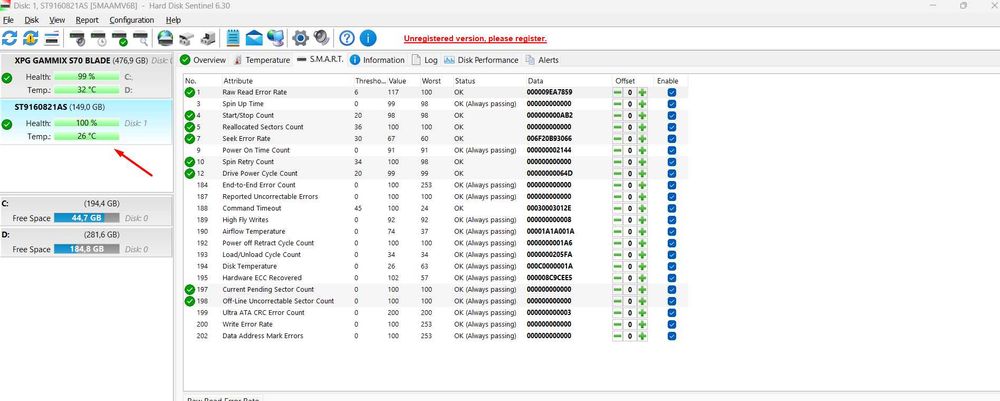The width and height of the screenshot is (1000, 401).
Task: Increase offset for Spin Up Time
Action: coord(642,104)
